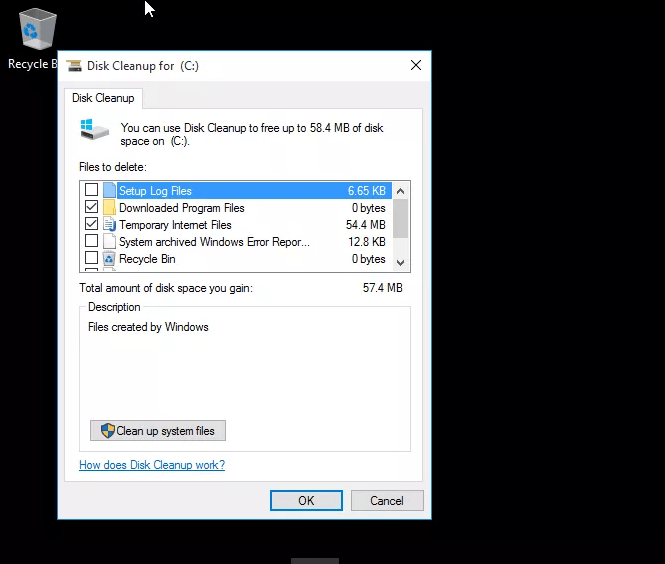665x564 pixels.
Task: Click the Clean up system files button
Action: click(158, 431)
